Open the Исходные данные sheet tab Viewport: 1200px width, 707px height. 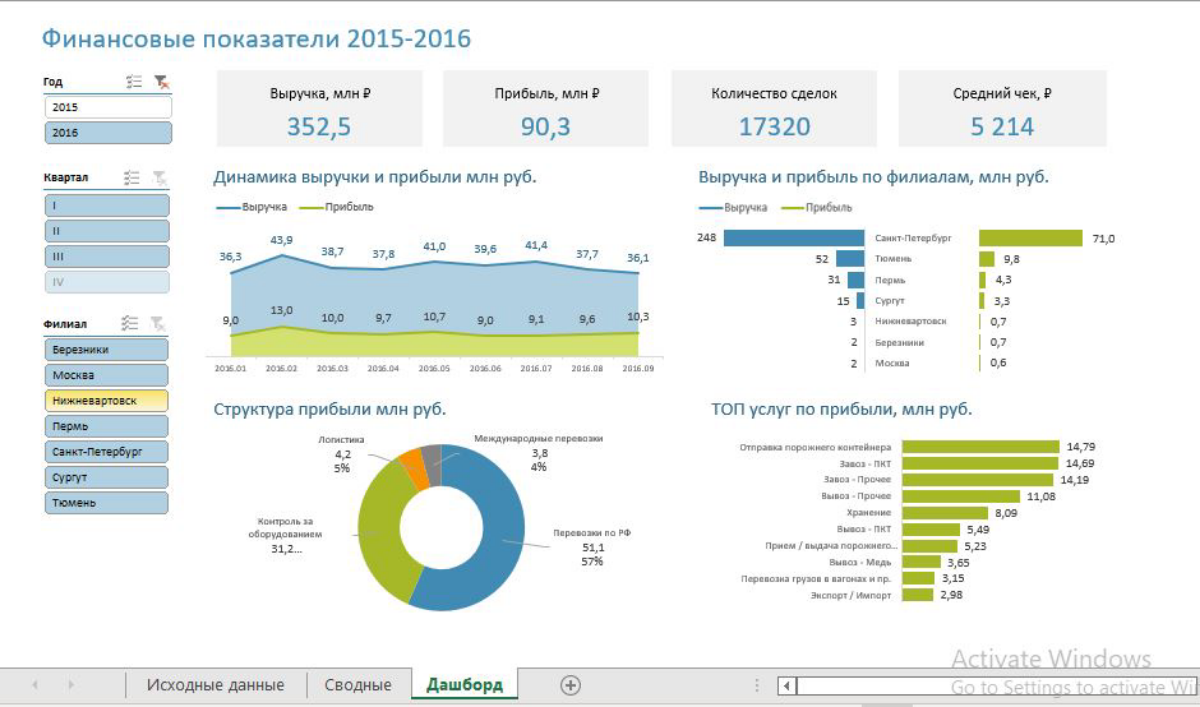(215, 685)
